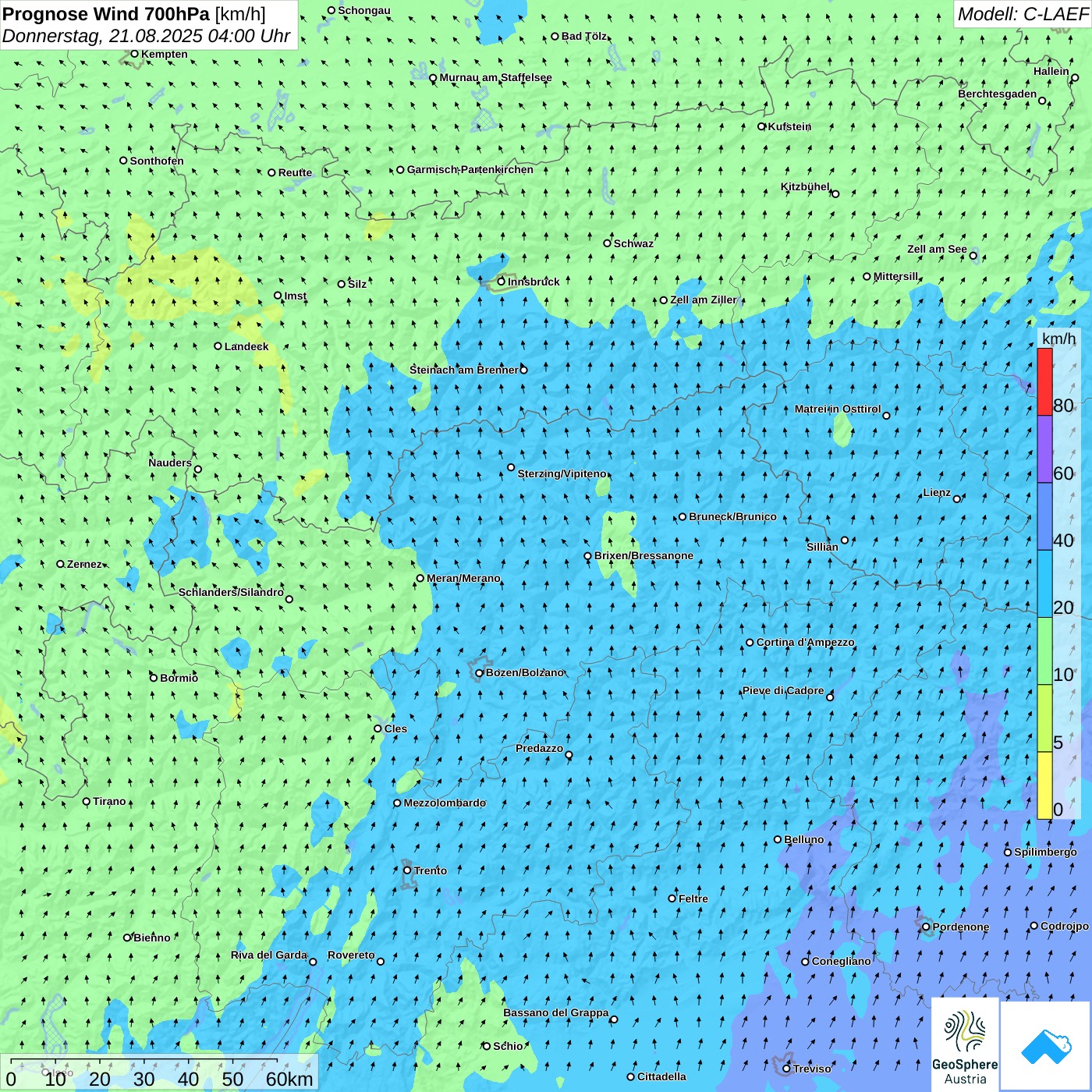Select the 'Murnau am Staffelsee' label
Viewport: 1092px width, 1092px height.
[x=495, y=77]
